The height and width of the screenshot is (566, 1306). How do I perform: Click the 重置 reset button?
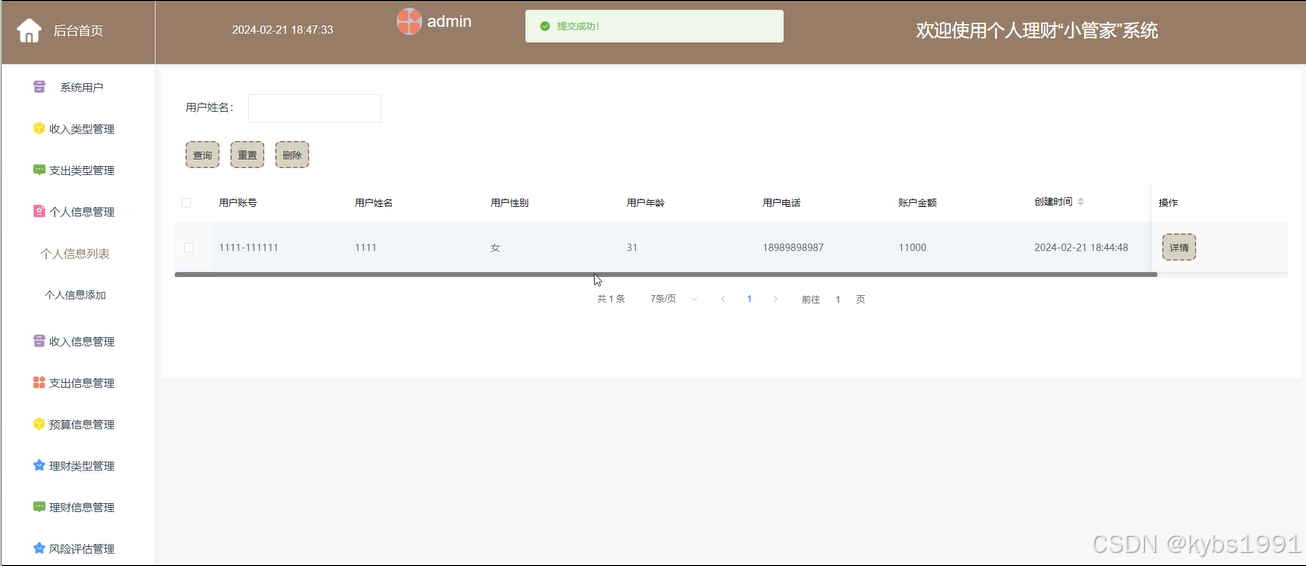point(247,155)
